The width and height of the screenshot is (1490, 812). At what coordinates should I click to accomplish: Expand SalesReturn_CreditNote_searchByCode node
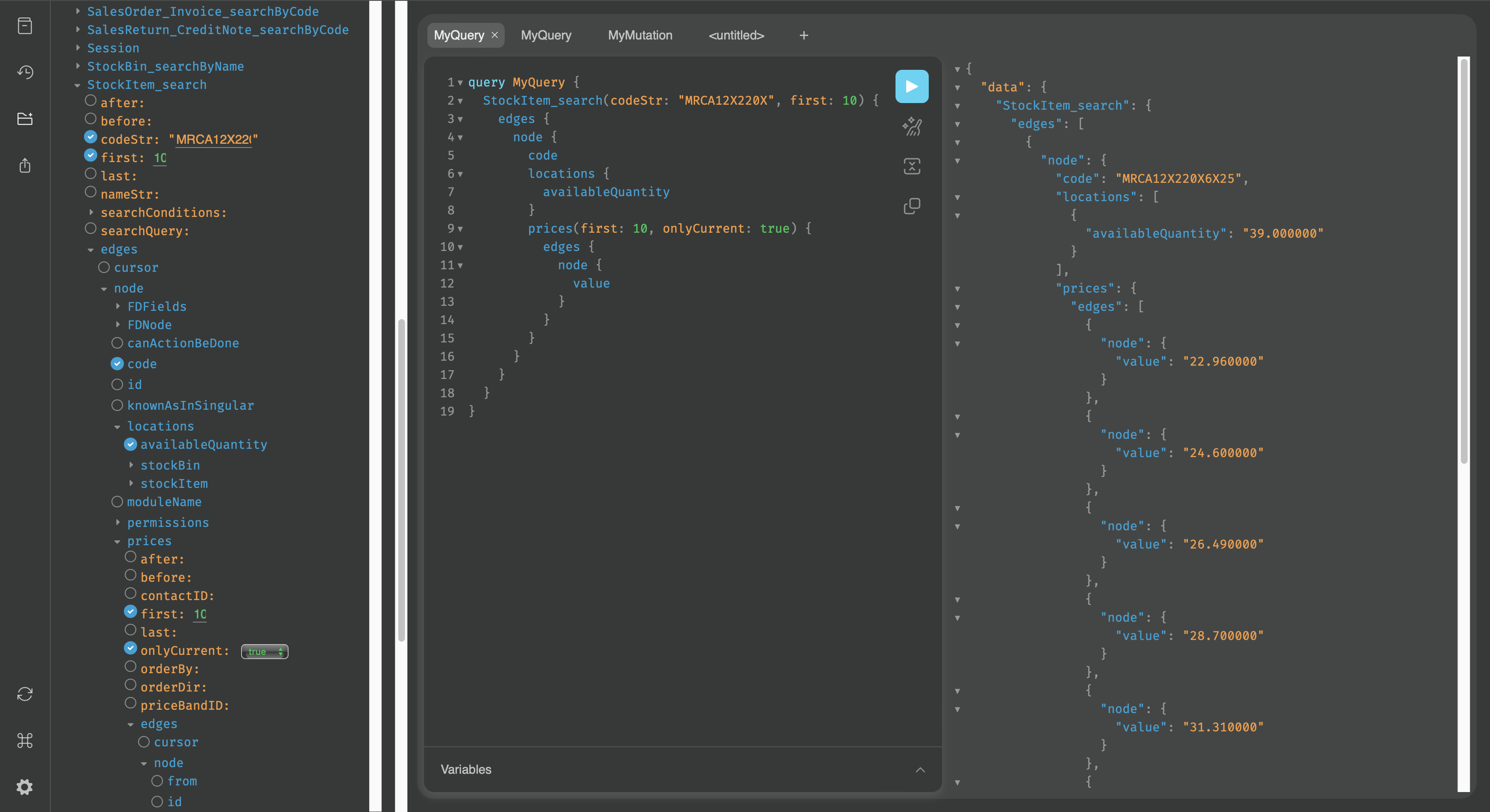tap(77, 30)
